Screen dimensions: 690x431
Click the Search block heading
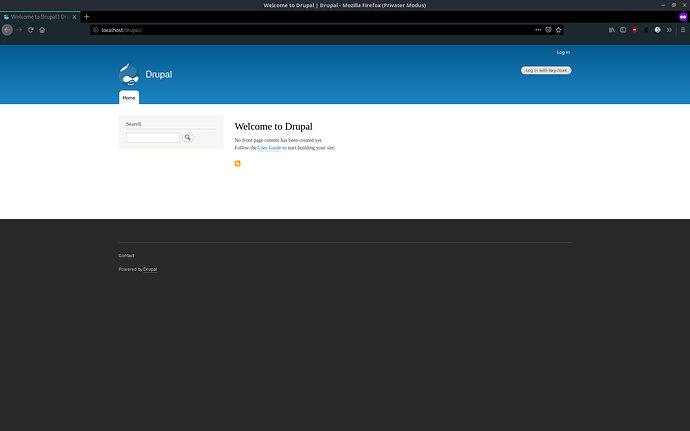pos(133,124)
